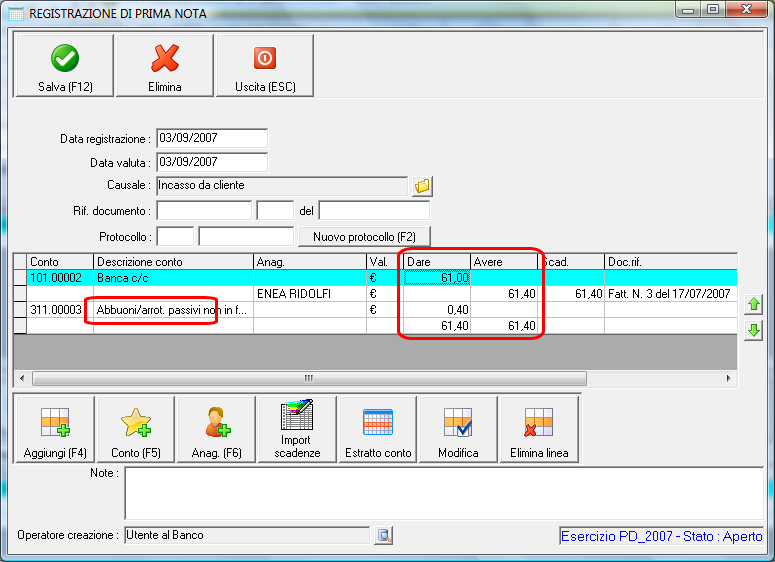Click the grid scrollbar right arrow
775x562 pixels.
729,379
